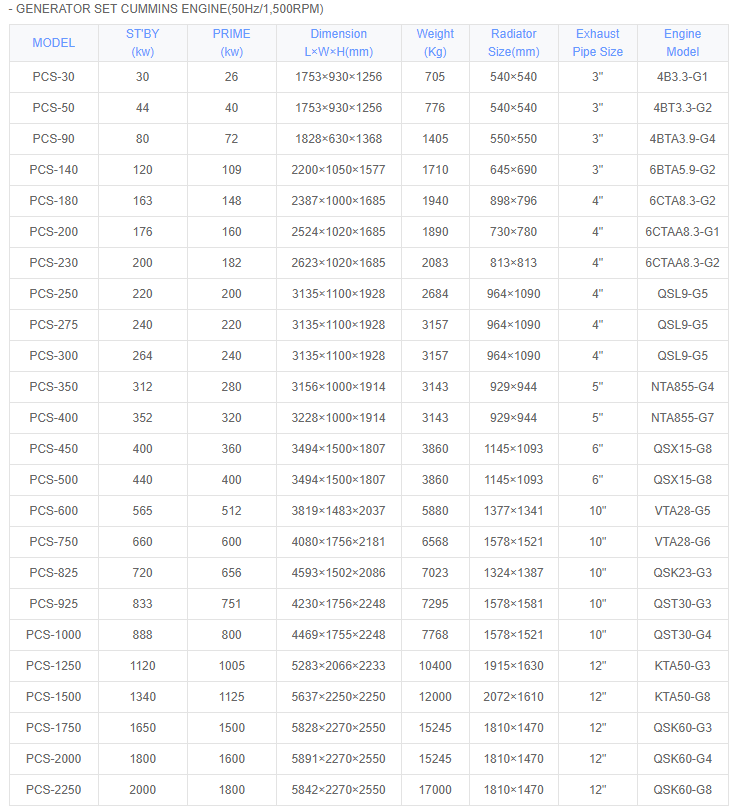This screenshot has height=812, width=735.
Task: Select the PCS-275 model cell
Action: [x=54, y=325]
